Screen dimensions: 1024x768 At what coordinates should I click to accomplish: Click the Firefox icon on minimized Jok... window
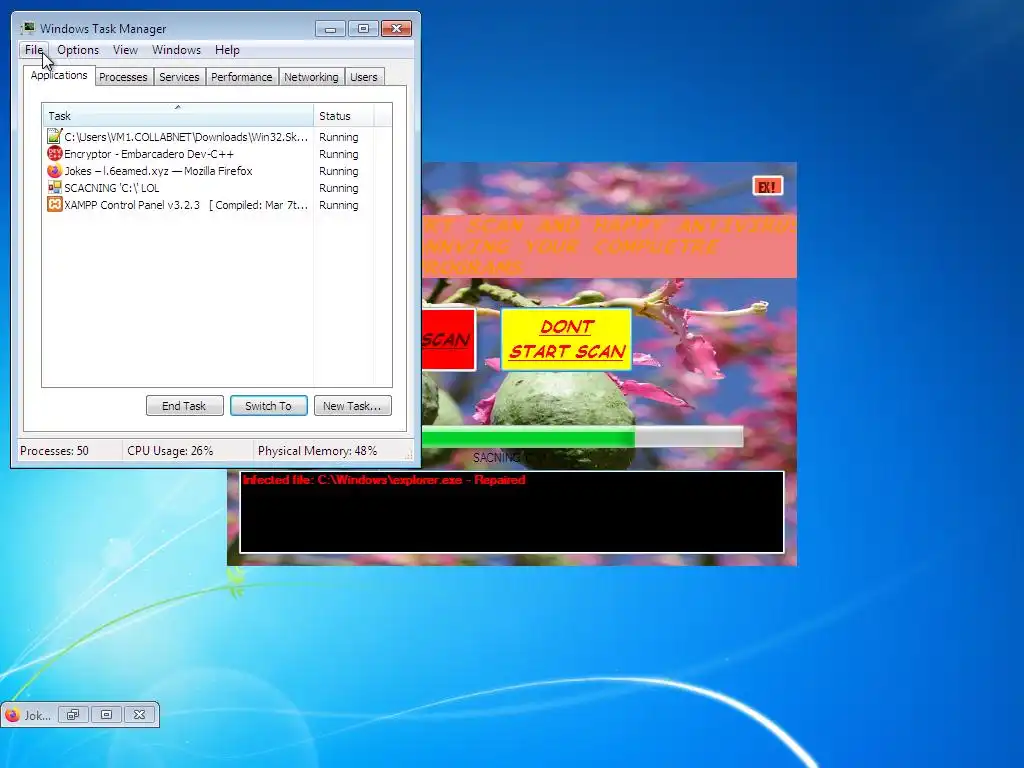12,715
